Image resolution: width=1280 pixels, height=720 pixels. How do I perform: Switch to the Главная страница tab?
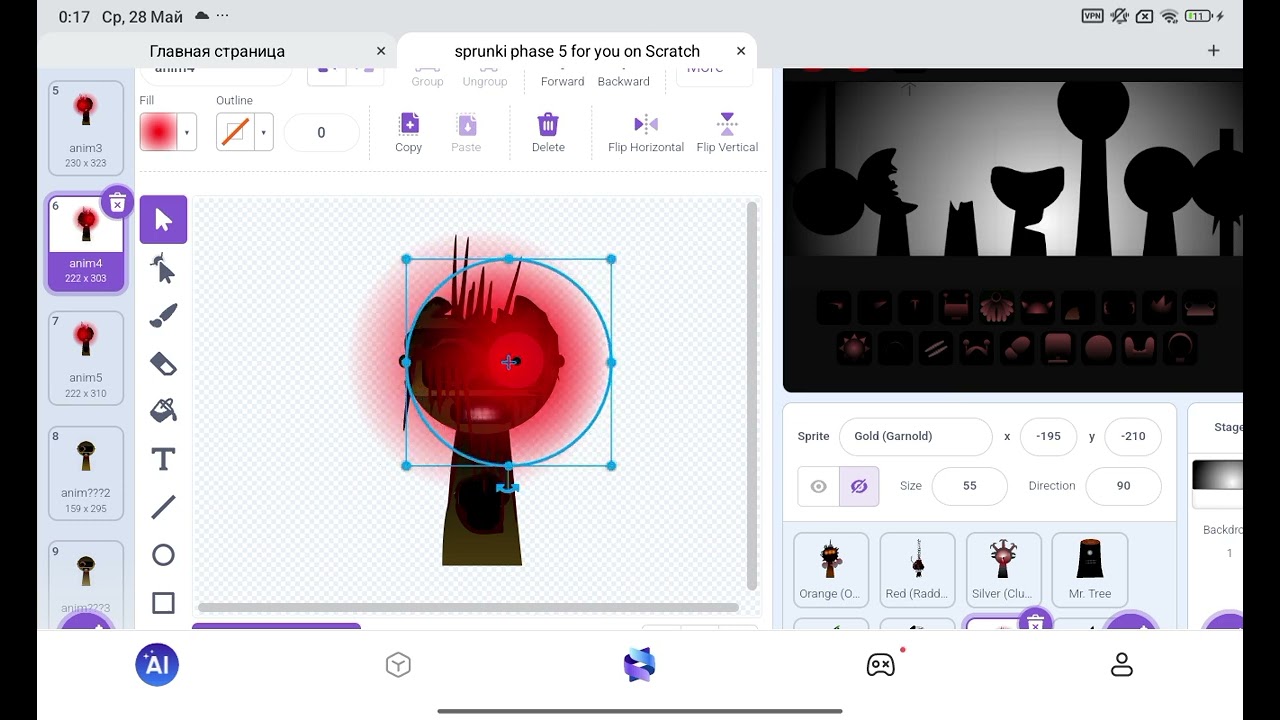tap(217, 51)
